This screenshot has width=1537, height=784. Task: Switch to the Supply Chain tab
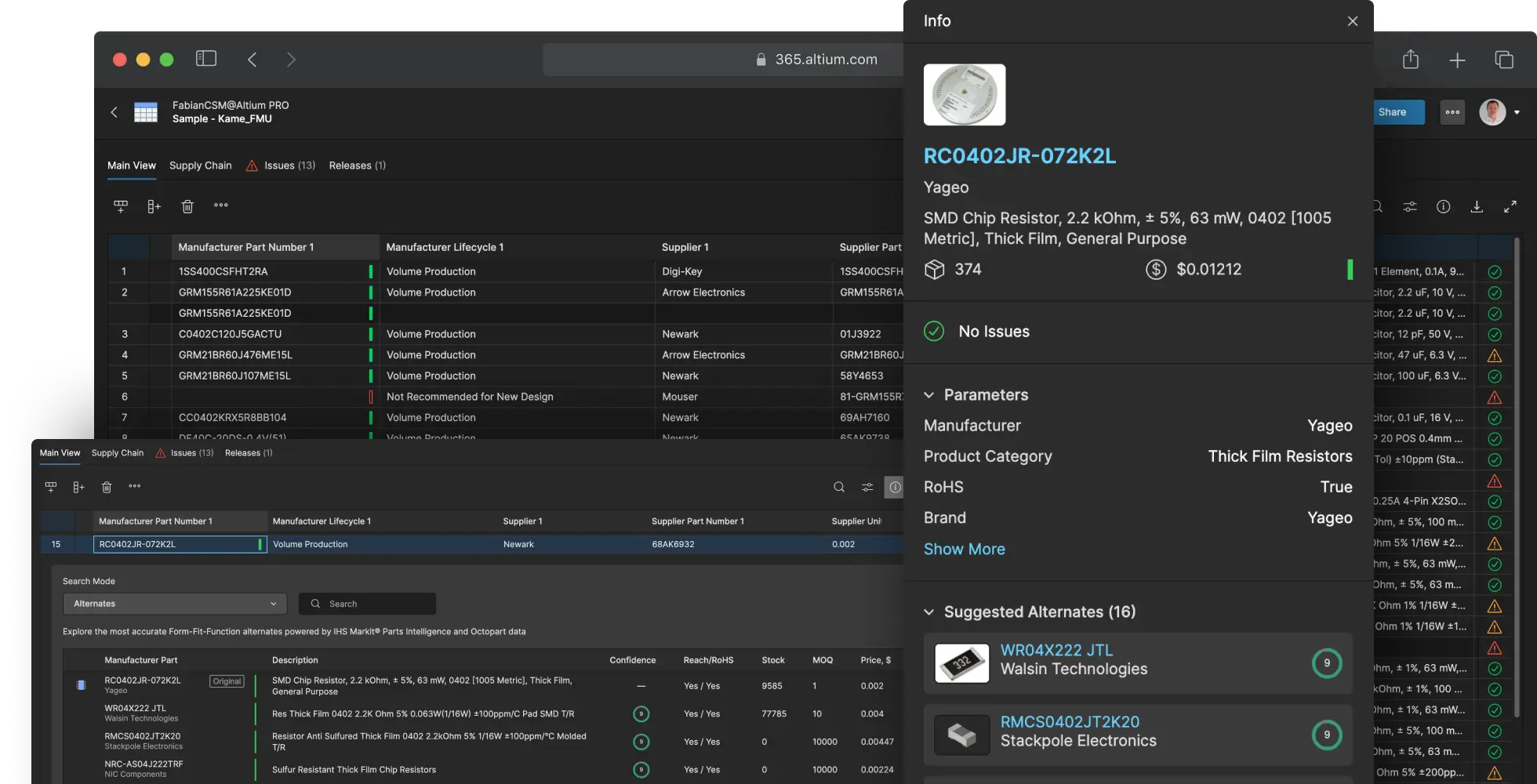click(200, 165)
